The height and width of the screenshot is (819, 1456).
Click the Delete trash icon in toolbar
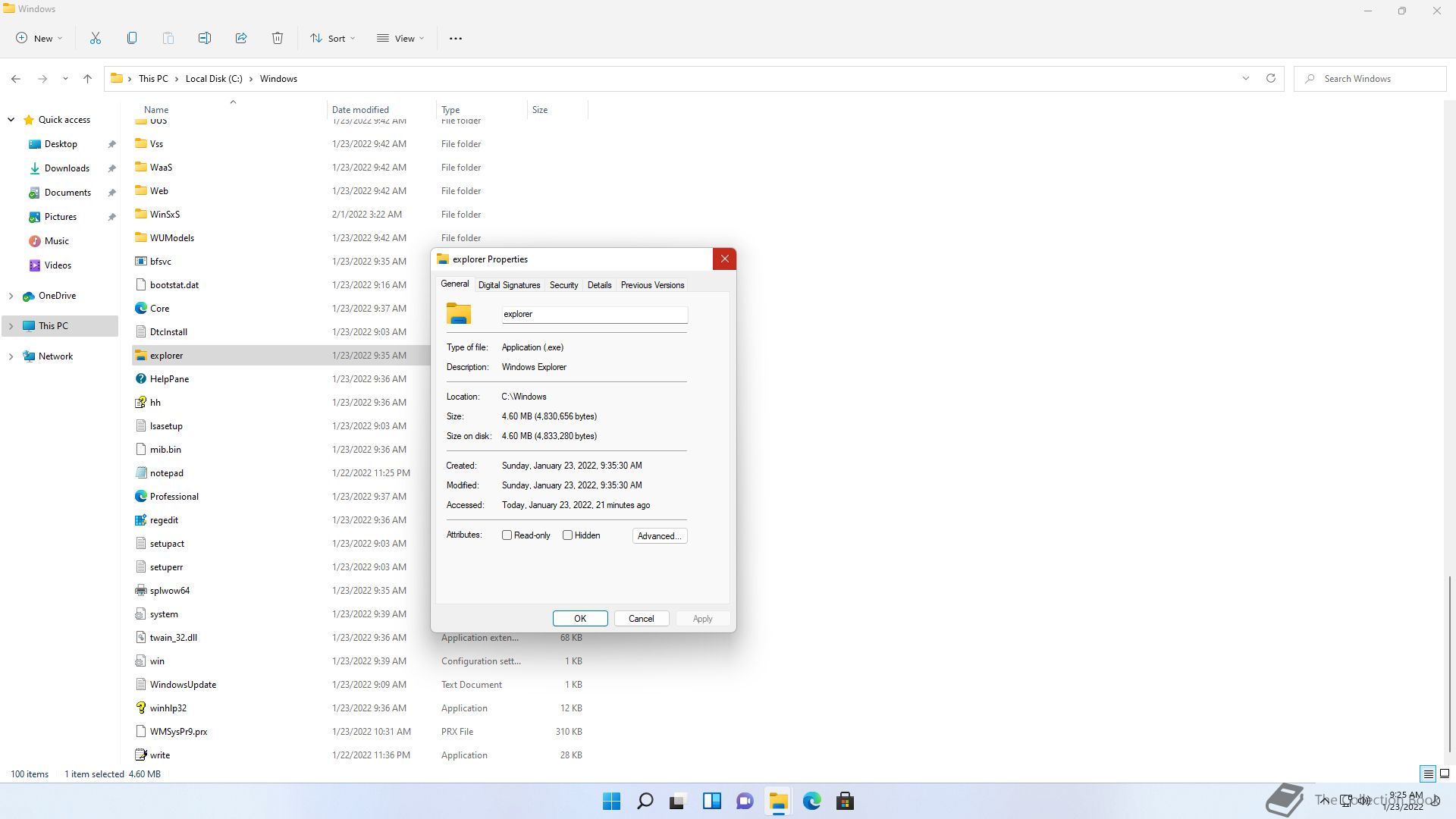[x=278, y=38]
